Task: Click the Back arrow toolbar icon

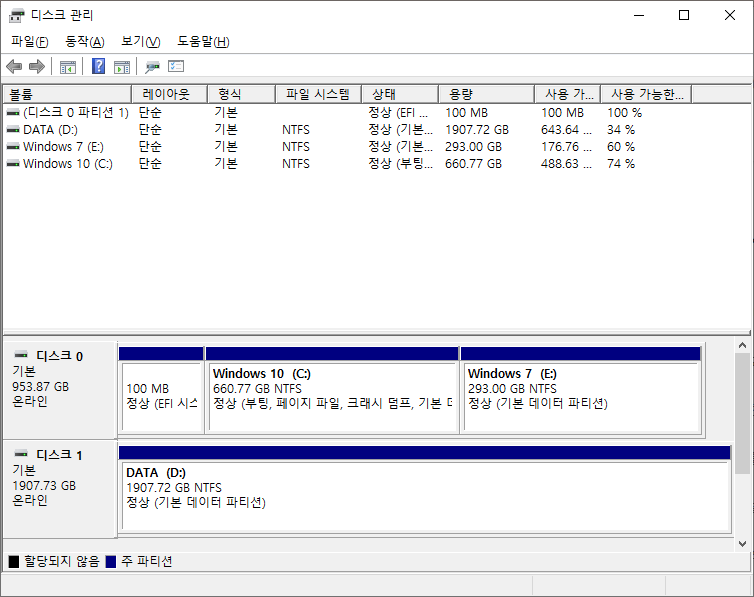Action: click(14, 66)
